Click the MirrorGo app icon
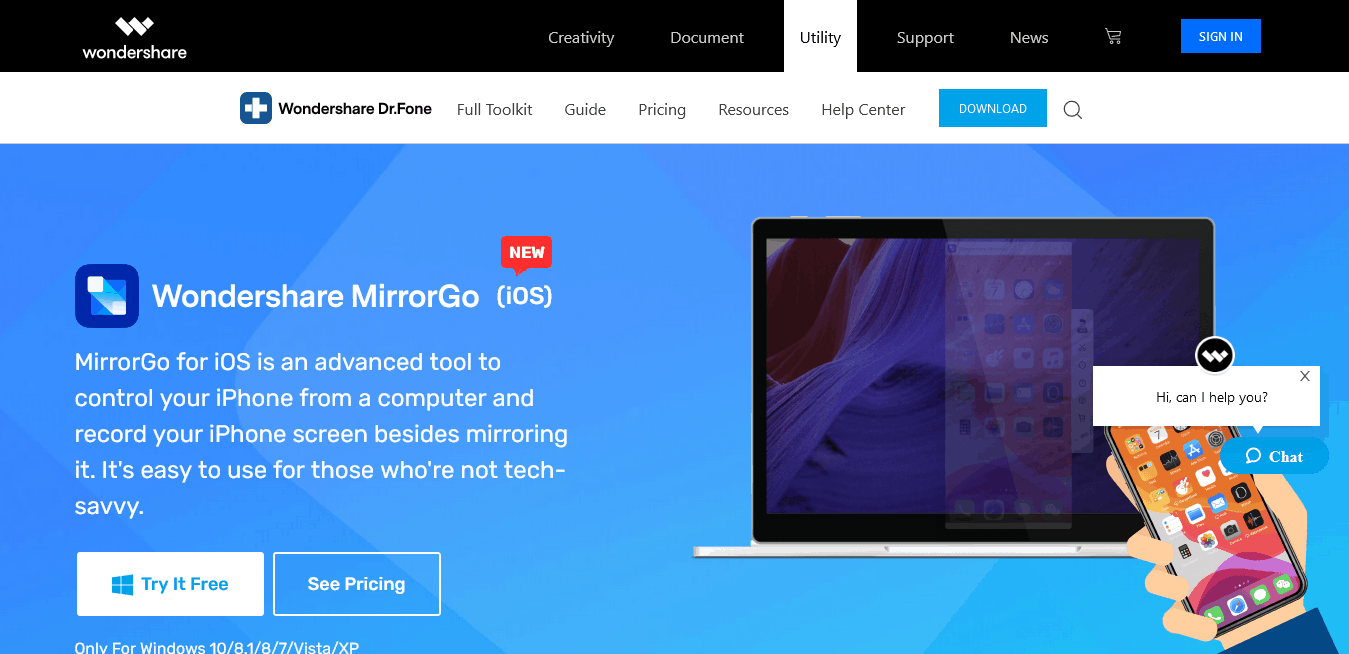This screenshot has width=1349, height=654. pyautogui.click(x=107, y=296)
